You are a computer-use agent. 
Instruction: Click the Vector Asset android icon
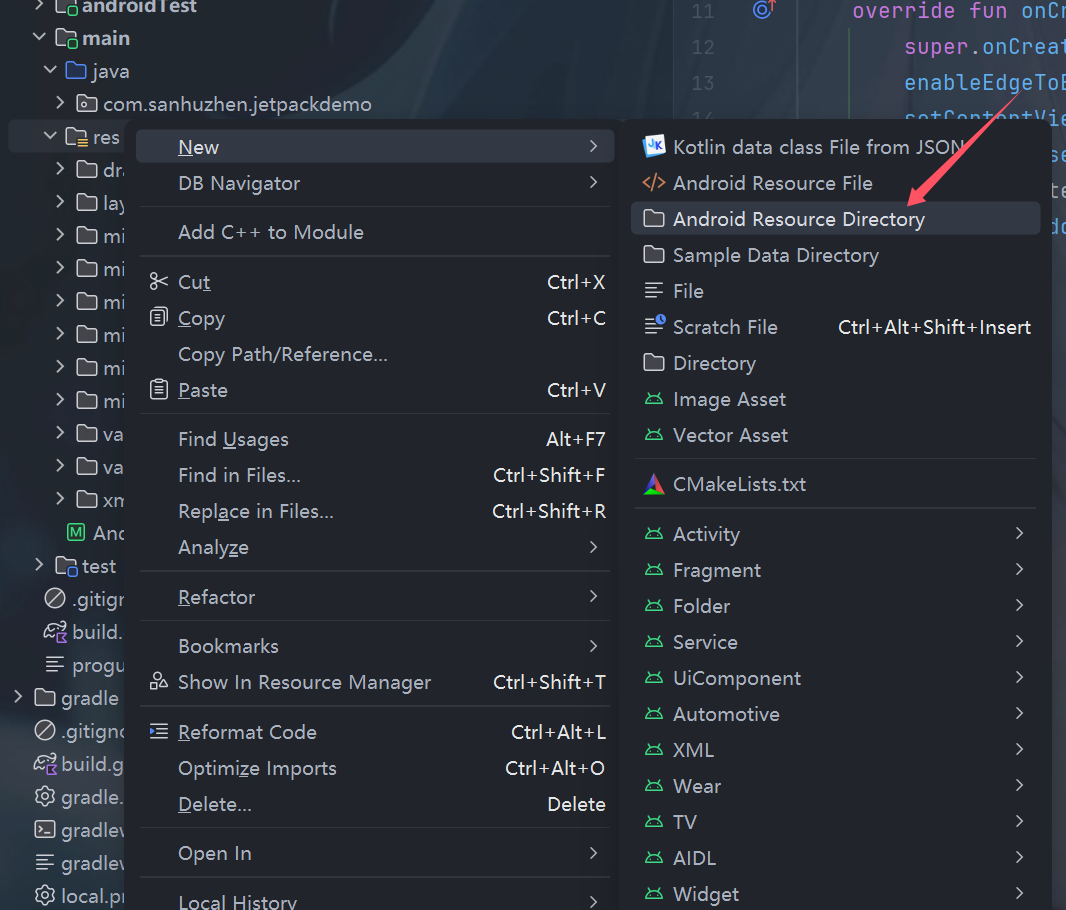(x=654, y=435)
